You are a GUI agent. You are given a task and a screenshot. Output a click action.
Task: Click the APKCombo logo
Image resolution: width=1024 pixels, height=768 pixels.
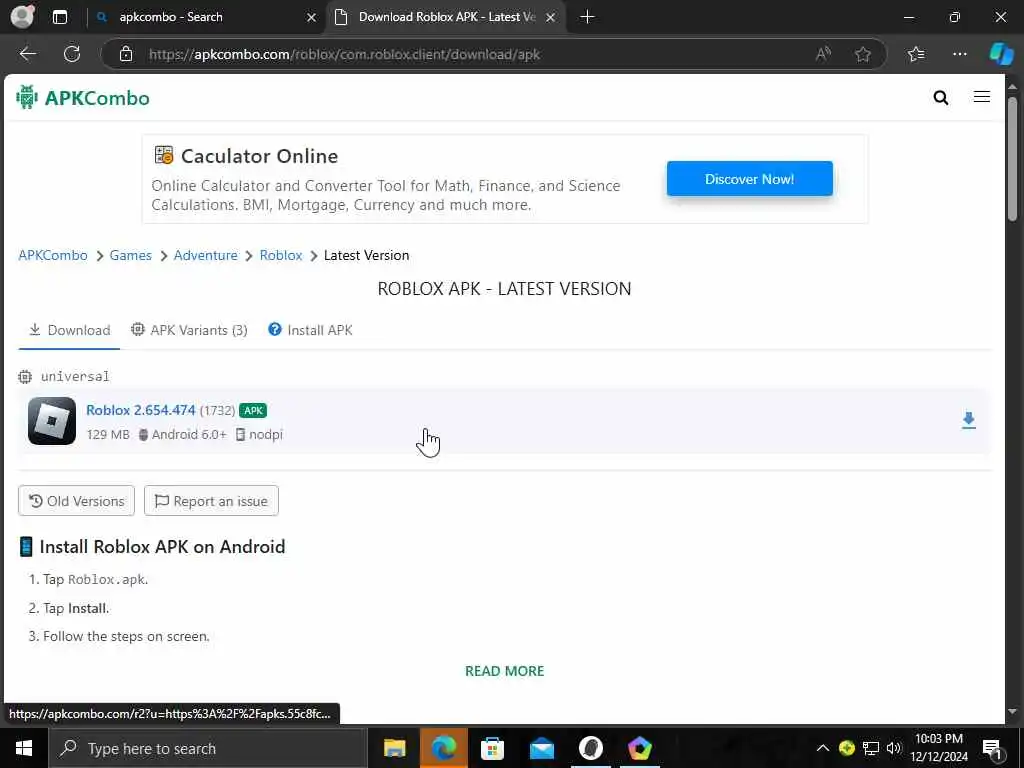click(83, 97)
